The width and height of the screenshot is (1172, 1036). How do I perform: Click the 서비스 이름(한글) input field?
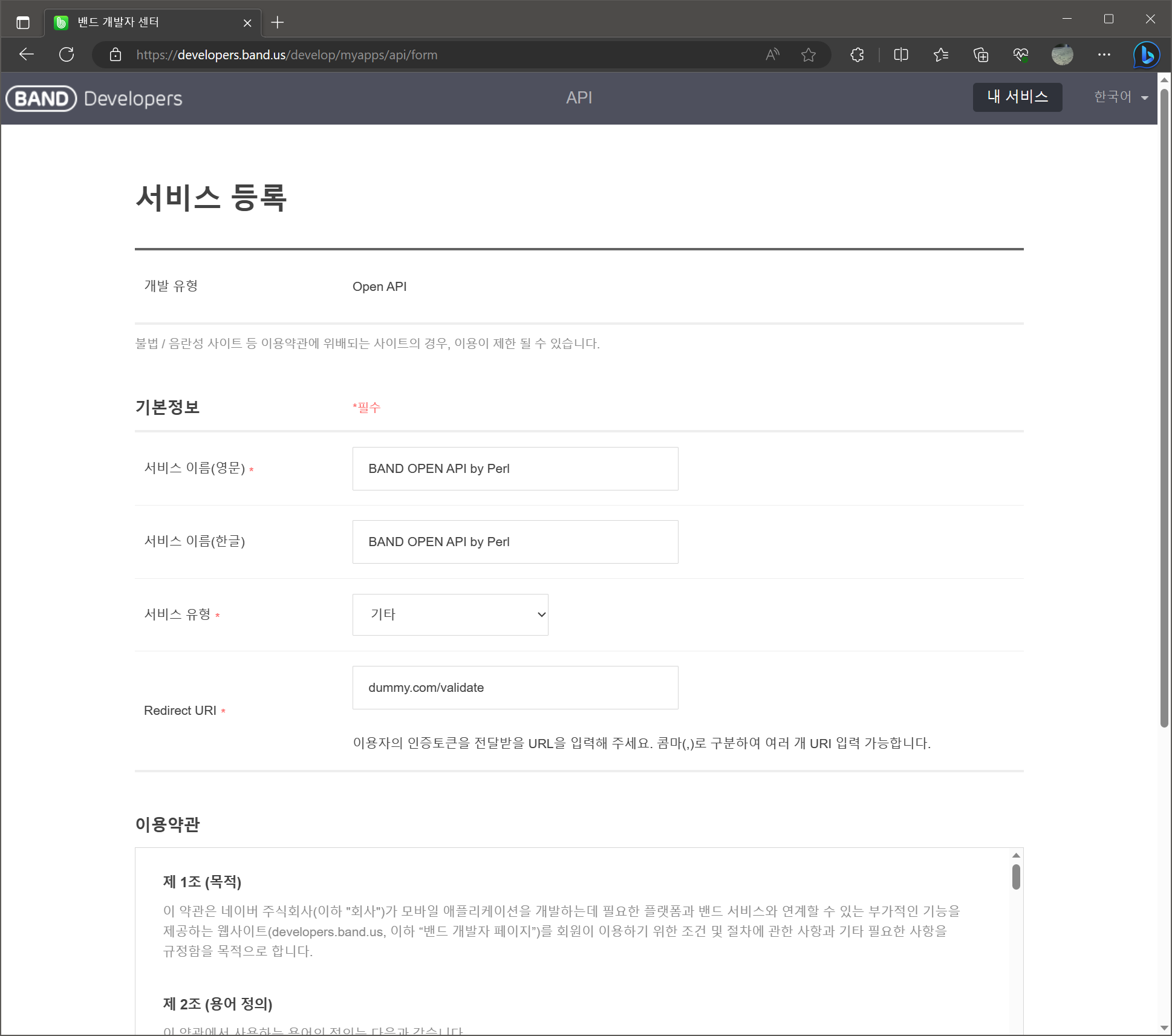(x=515, y=542)
